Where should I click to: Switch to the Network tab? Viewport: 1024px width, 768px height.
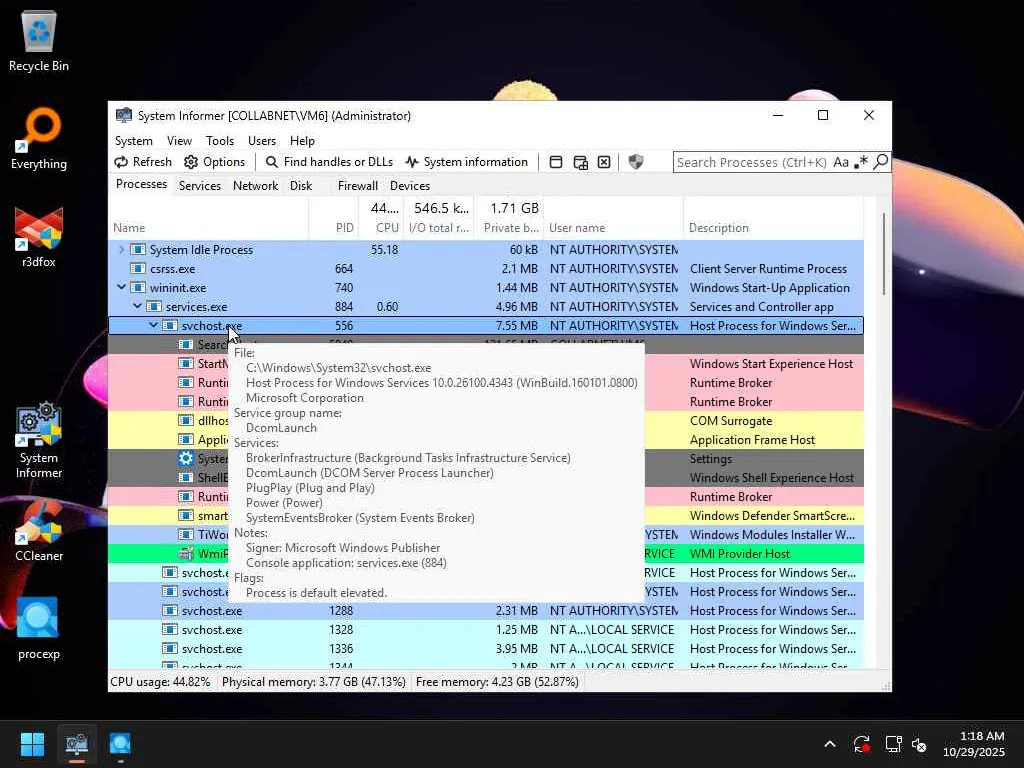pyautogui.click(x=255, y=186)
